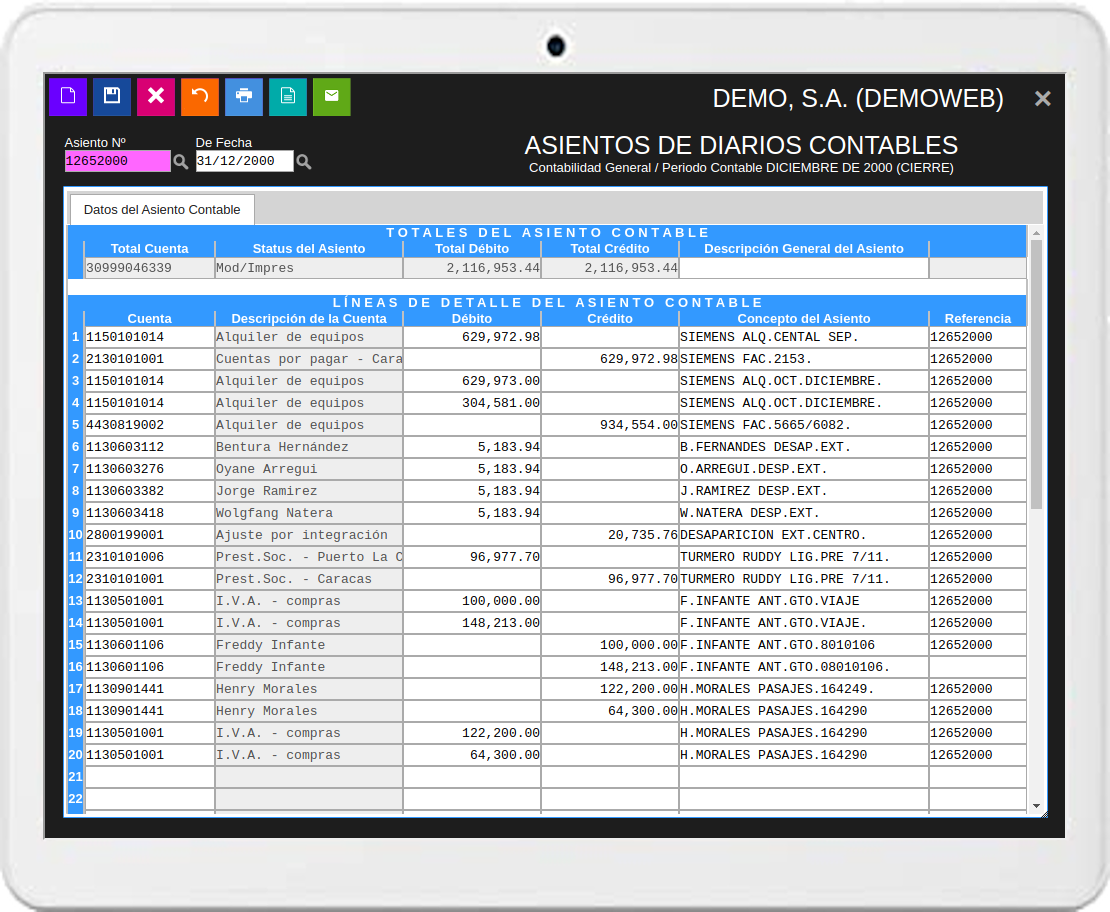This screenshot has height=912, width=1110.
Task: Click account 1130901441 in row 17
Action: (149, 688)
